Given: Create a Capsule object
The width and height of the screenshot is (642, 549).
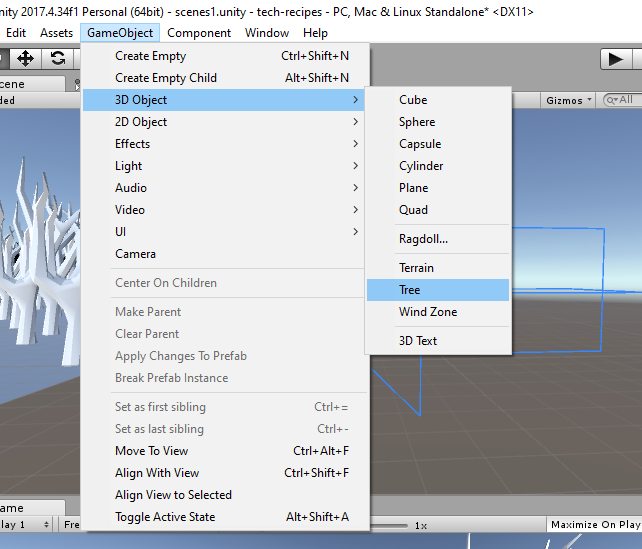Looking at the screenshot, I should pos(438,144).
